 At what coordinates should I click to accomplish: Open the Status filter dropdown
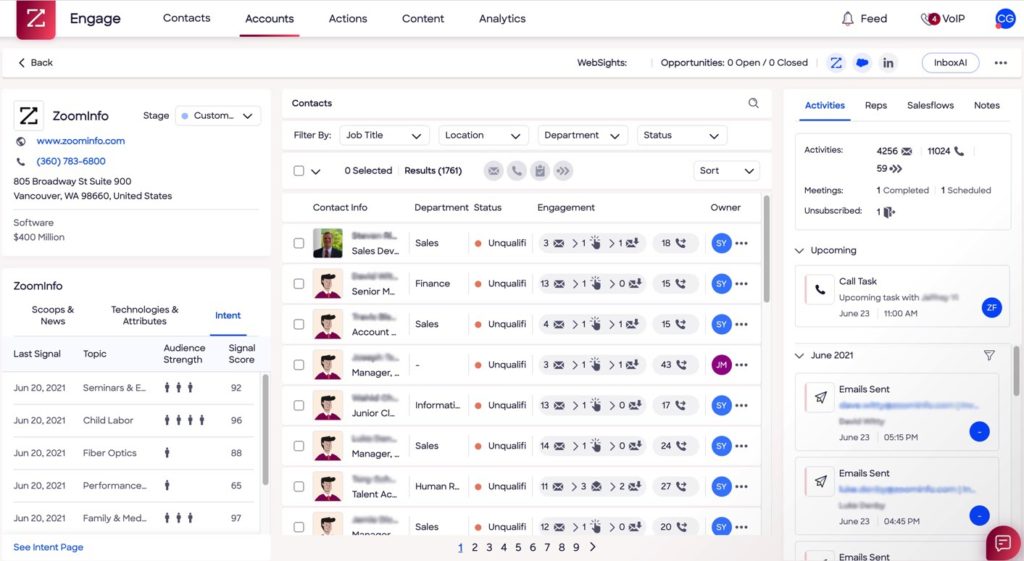tap(682, 135)
